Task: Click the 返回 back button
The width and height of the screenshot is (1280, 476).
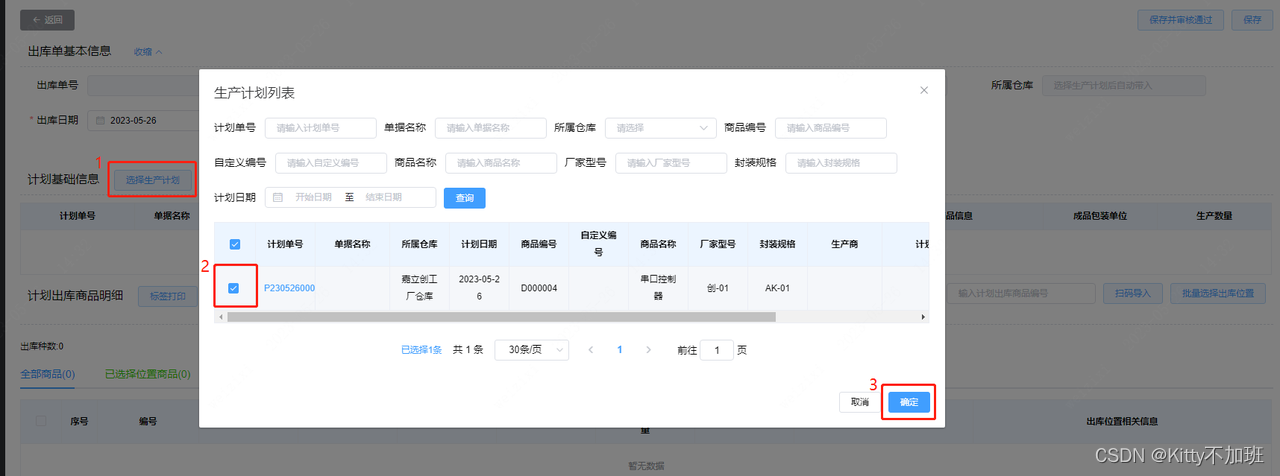Action: coord(47,20)
